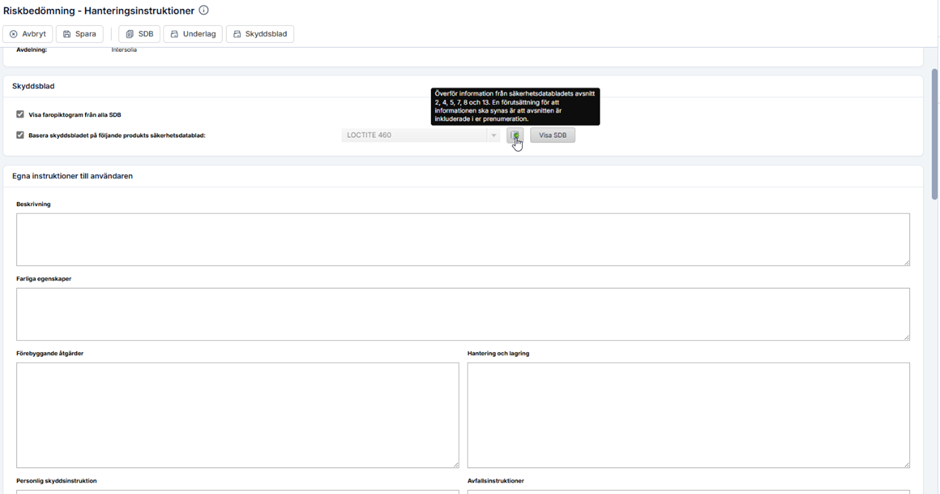Open the SDB toolbar button
This screenshot has width=940, height=494.
pyautogui.click(x=139, y=34)
